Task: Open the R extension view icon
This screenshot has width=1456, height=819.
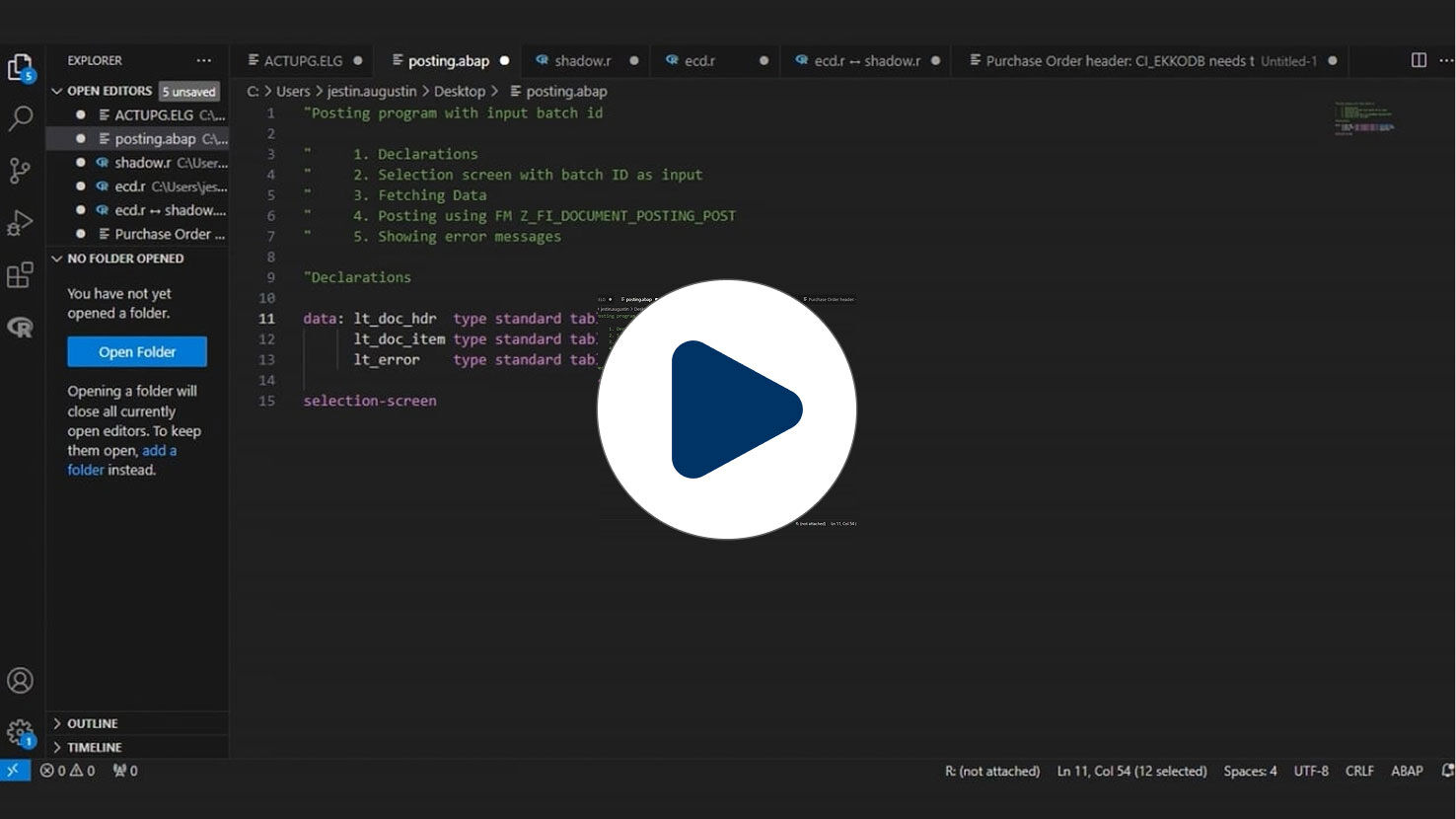Action: (x=20, y=328)
